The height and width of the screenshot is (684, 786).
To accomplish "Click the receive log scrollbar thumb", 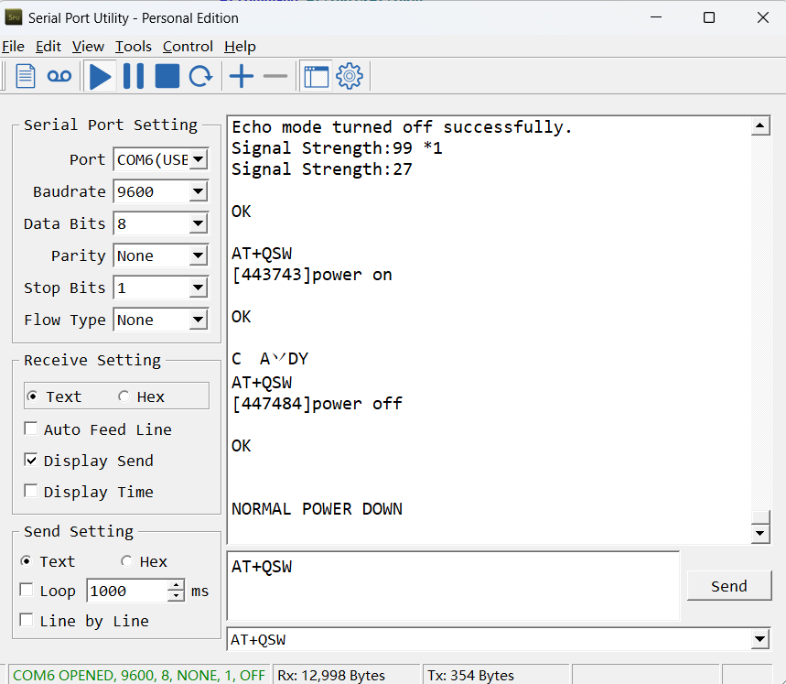I will tap(760, 517).
